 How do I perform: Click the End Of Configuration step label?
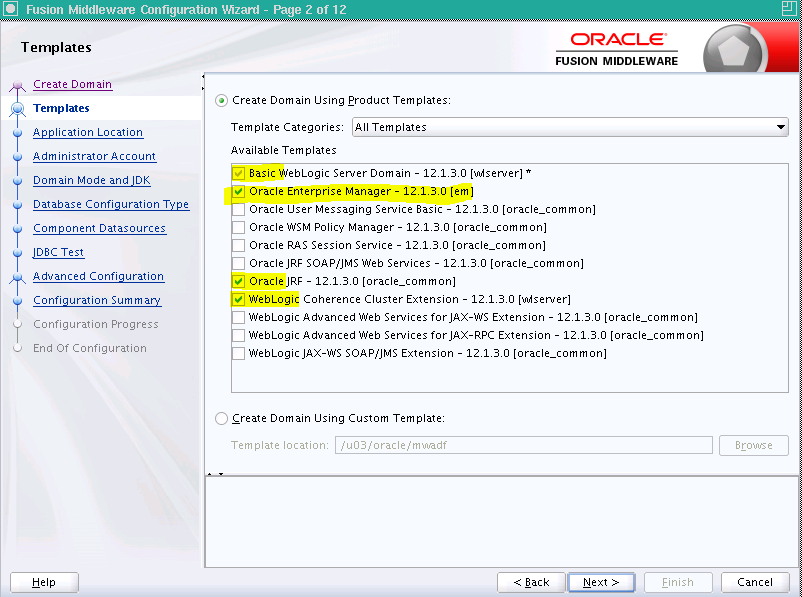click(90, 348)
